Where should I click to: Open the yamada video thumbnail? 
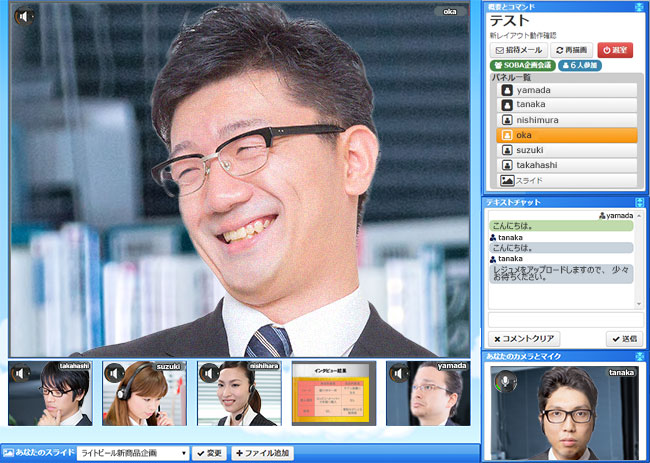428,393
